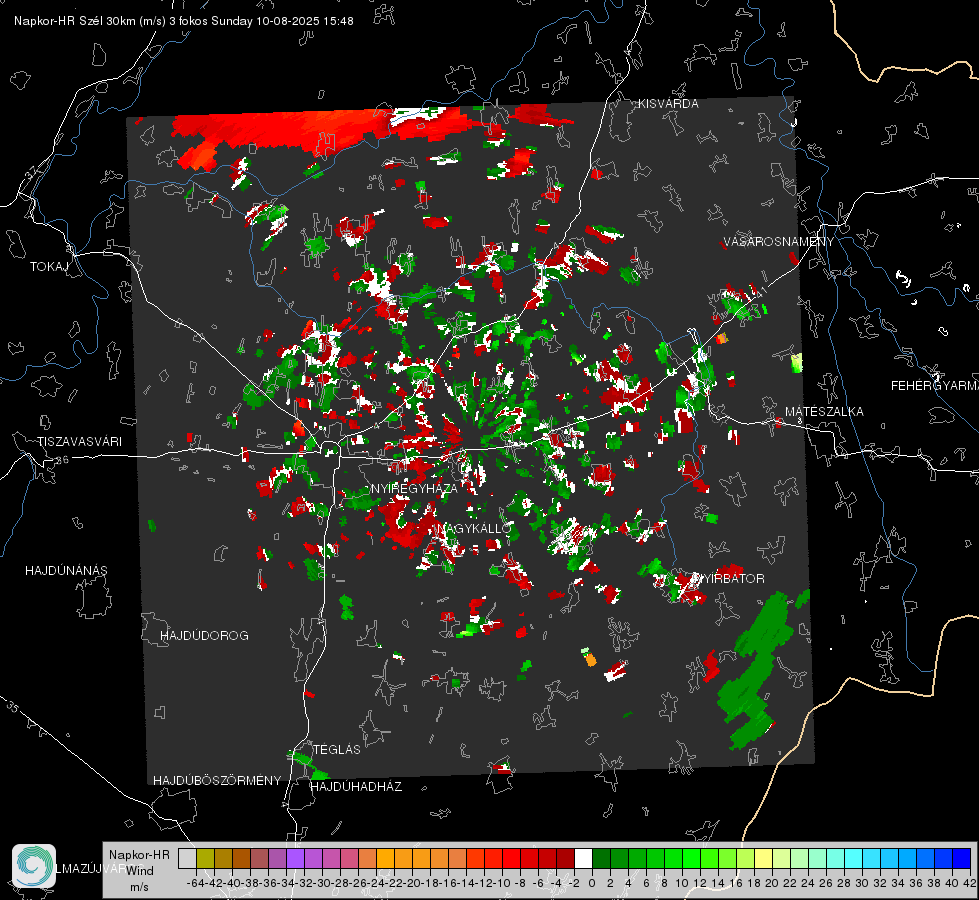Click the HAJDÚHADHÁZ city label
This screenshot has height=900, width=979.
pyautogui.click(x=356, y=787)
